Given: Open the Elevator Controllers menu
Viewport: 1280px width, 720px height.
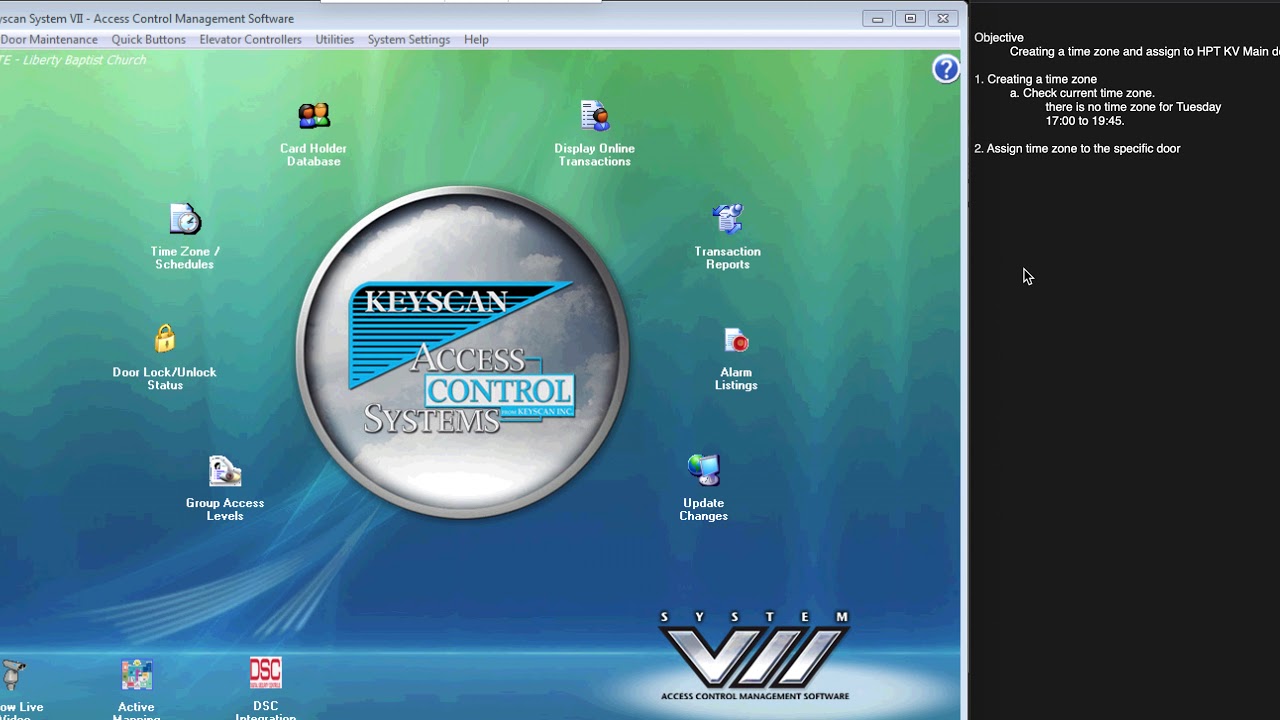Looking at the screenshot, I should click(250, 40).
